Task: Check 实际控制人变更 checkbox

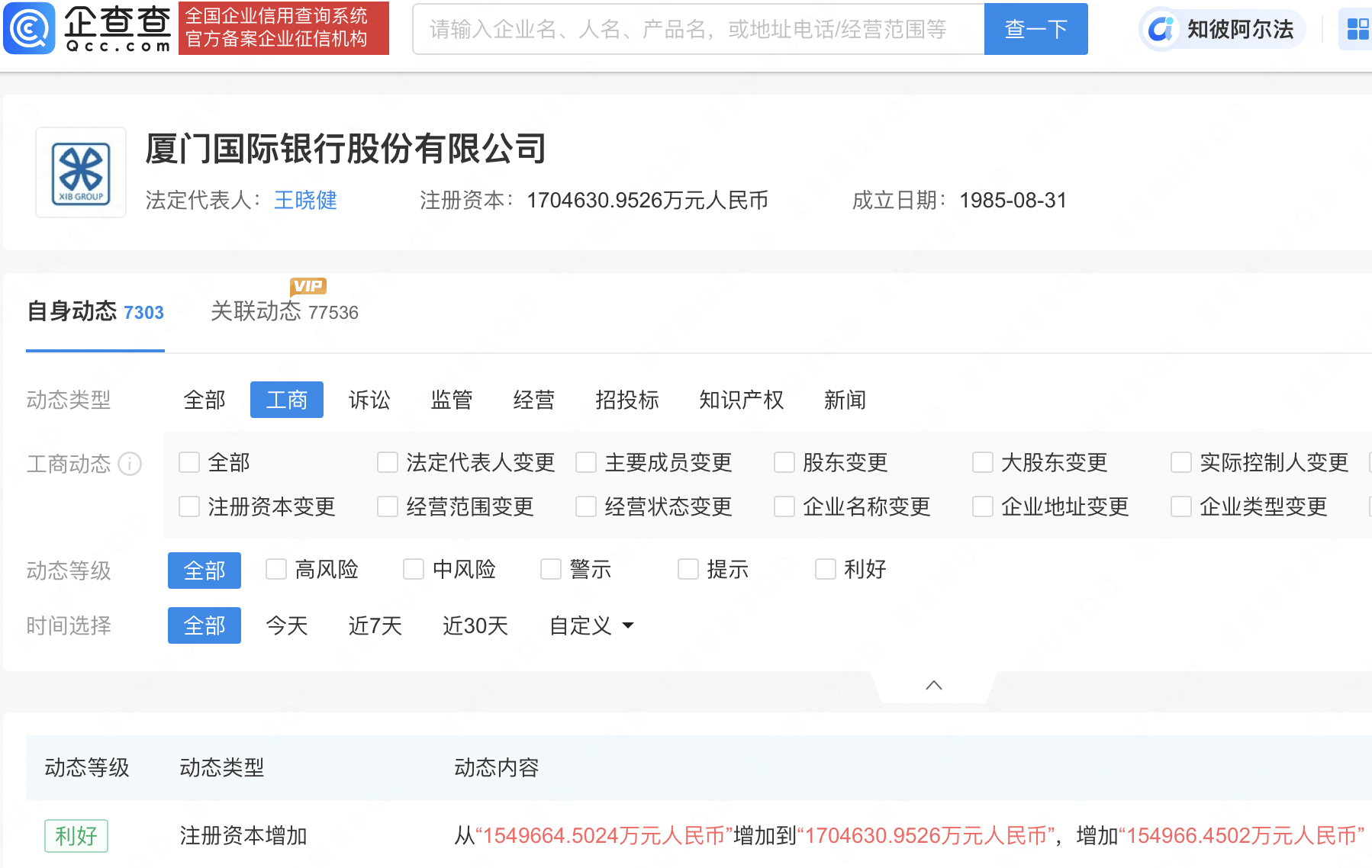Action: 1181,462
